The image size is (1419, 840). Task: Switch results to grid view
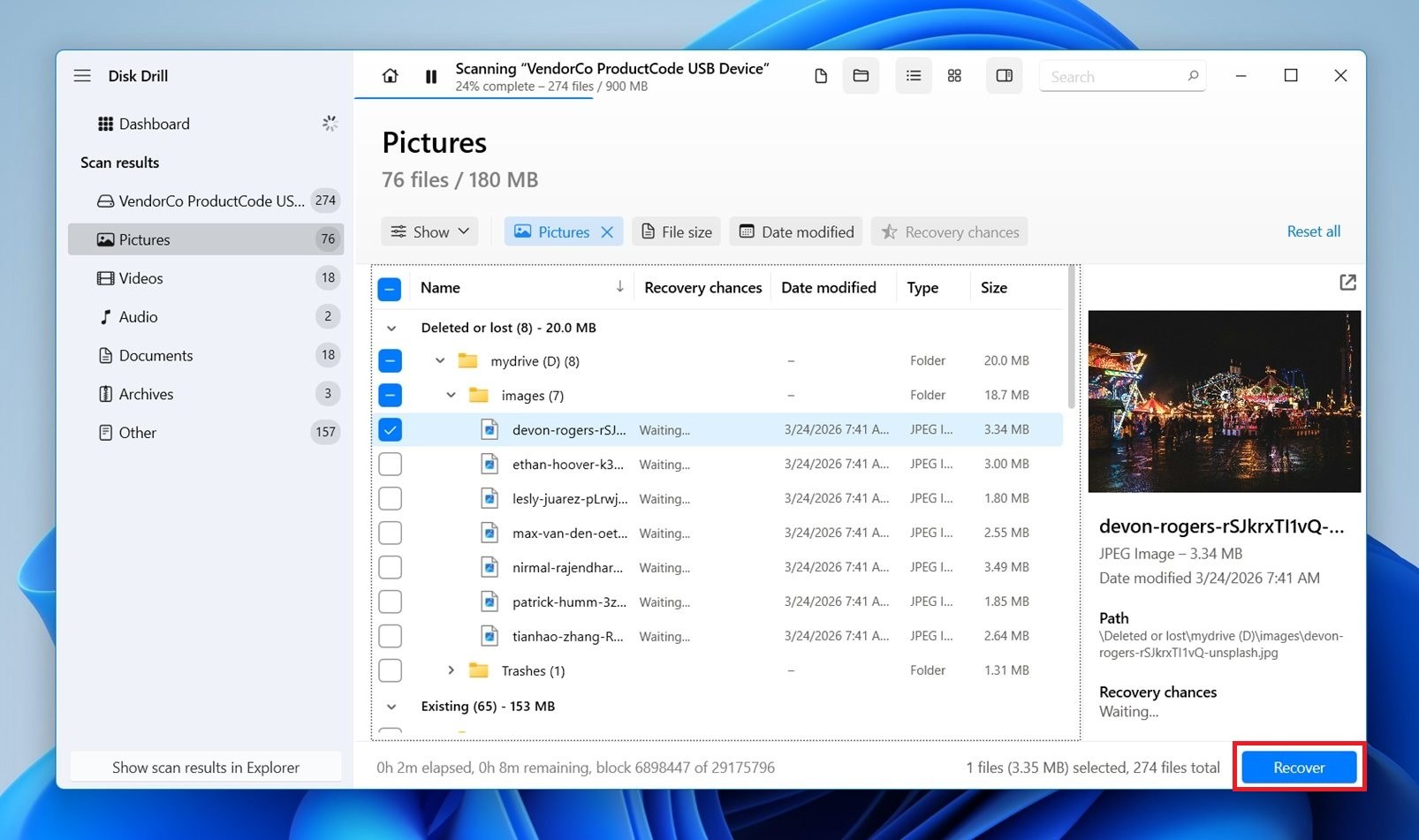coord(954,76)
